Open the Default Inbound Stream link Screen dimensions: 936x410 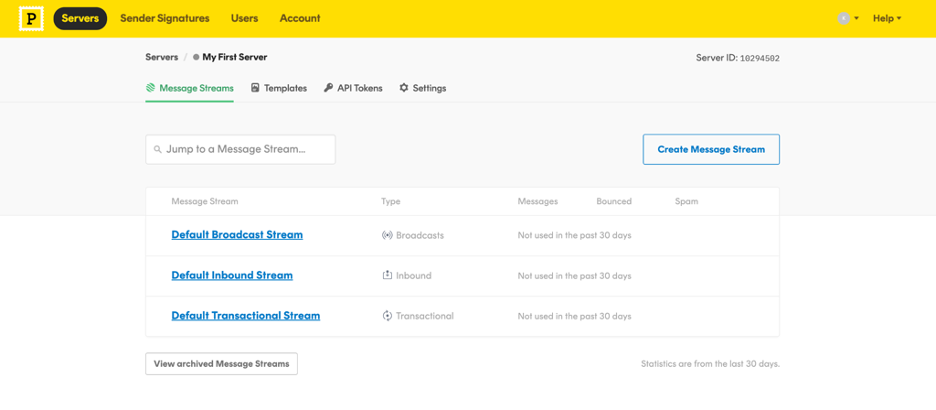232,275
